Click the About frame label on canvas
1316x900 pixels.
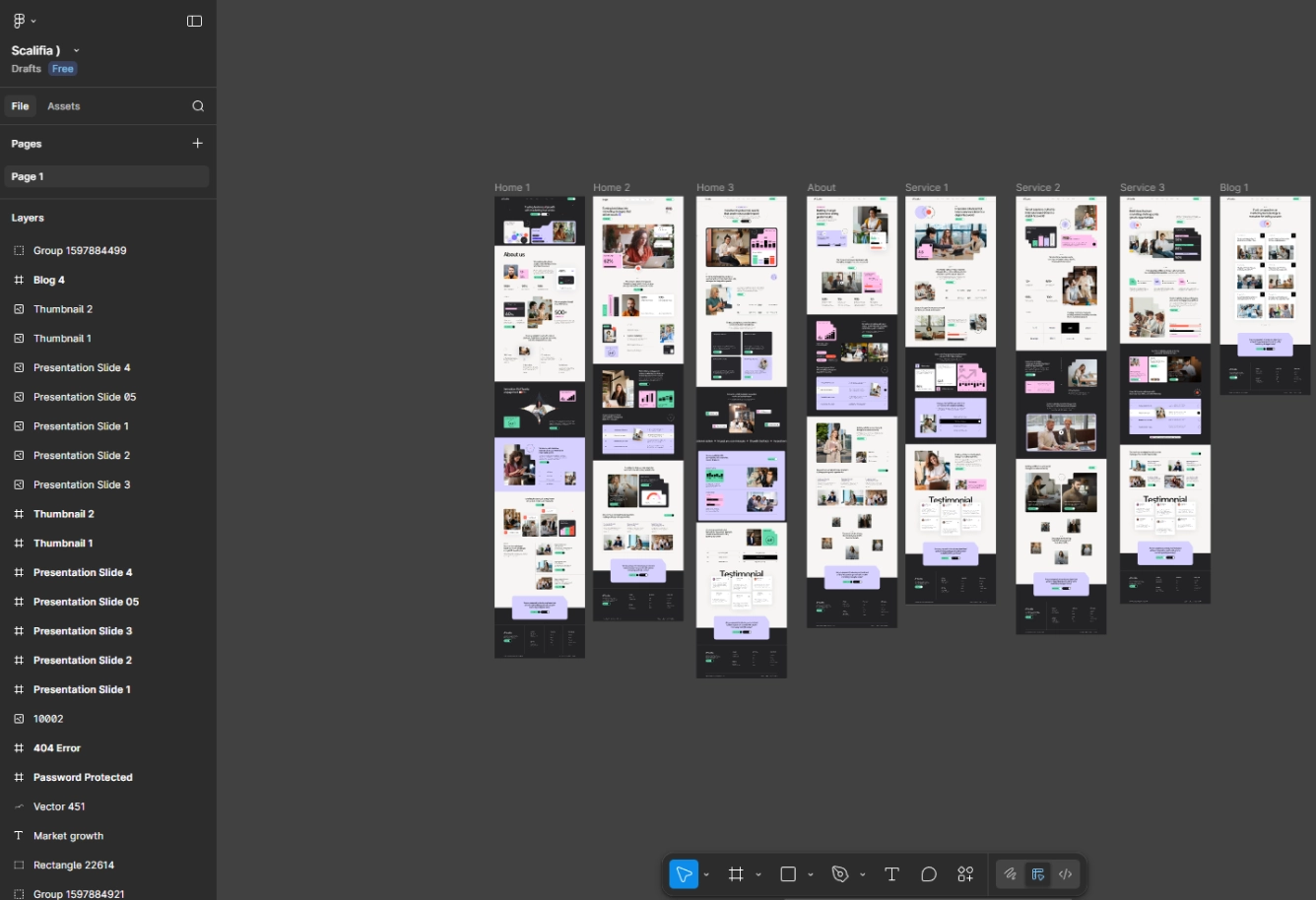[x=822, y=187]
